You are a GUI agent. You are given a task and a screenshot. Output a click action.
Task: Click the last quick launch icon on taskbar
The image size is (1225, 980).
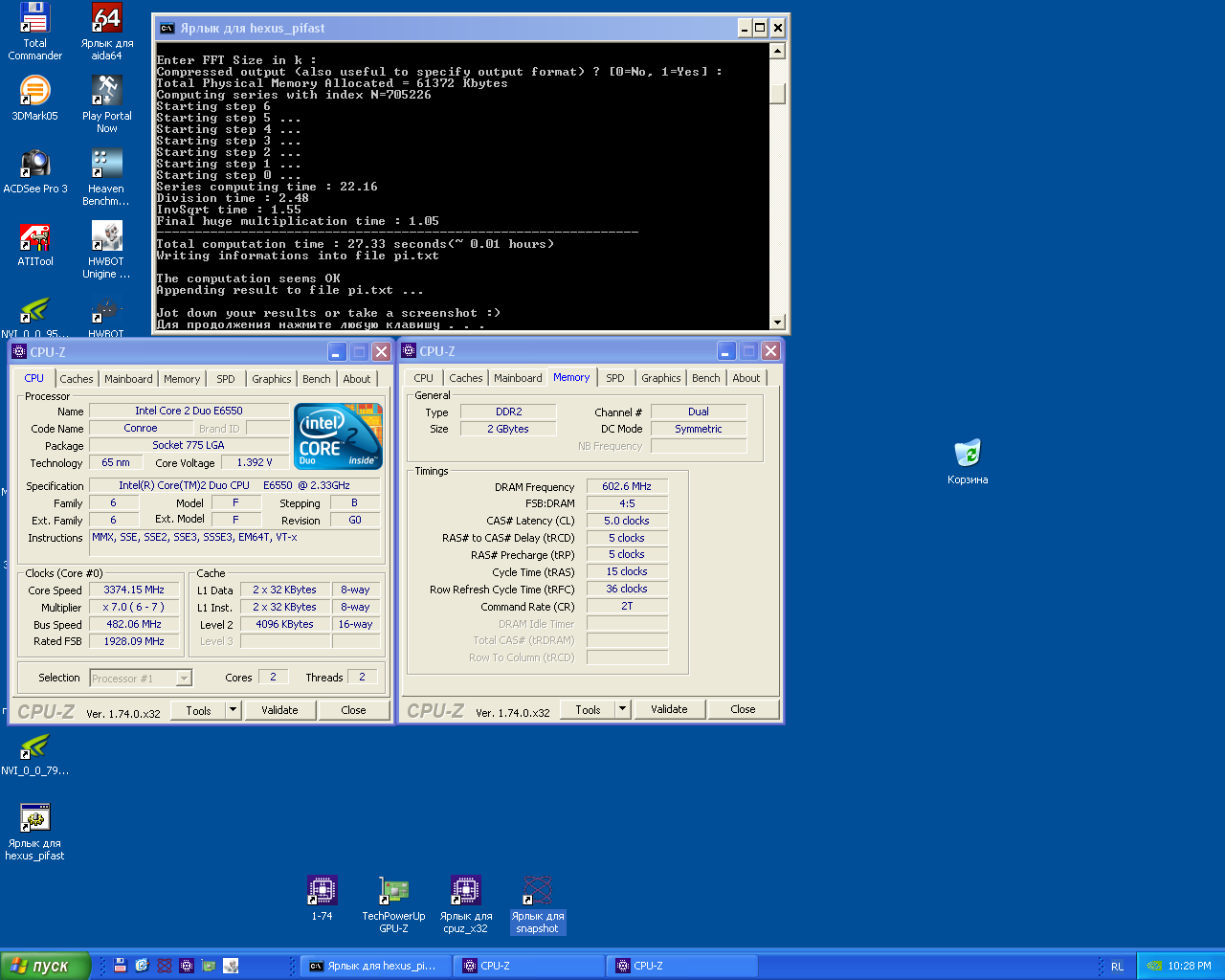[x=231, y=966]
